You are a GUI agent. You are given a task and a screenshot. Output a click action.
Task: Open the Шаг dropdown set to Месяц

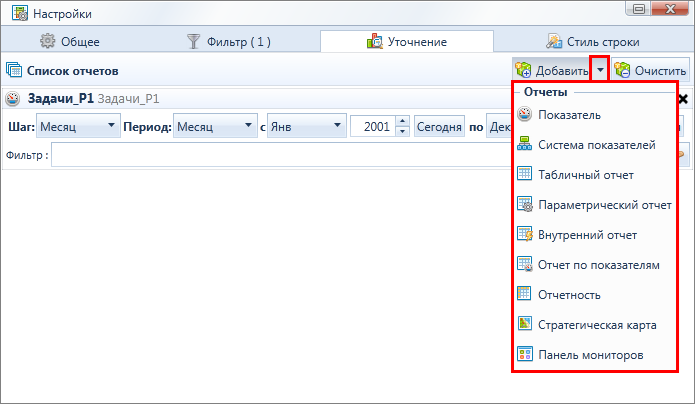pyautogui.click(x=78, y=126)
